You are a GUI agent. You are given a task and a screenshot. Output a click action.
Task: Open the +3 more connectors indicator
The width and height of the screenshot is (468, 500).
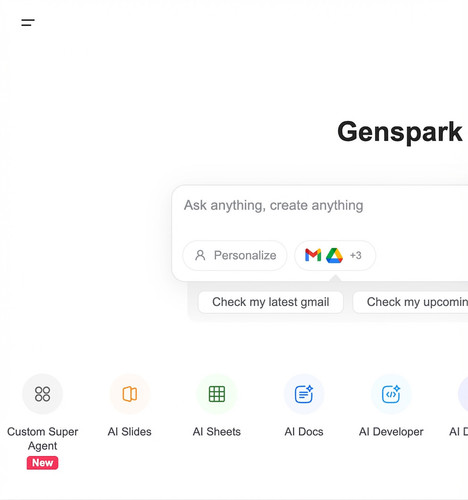coord(356,255)
